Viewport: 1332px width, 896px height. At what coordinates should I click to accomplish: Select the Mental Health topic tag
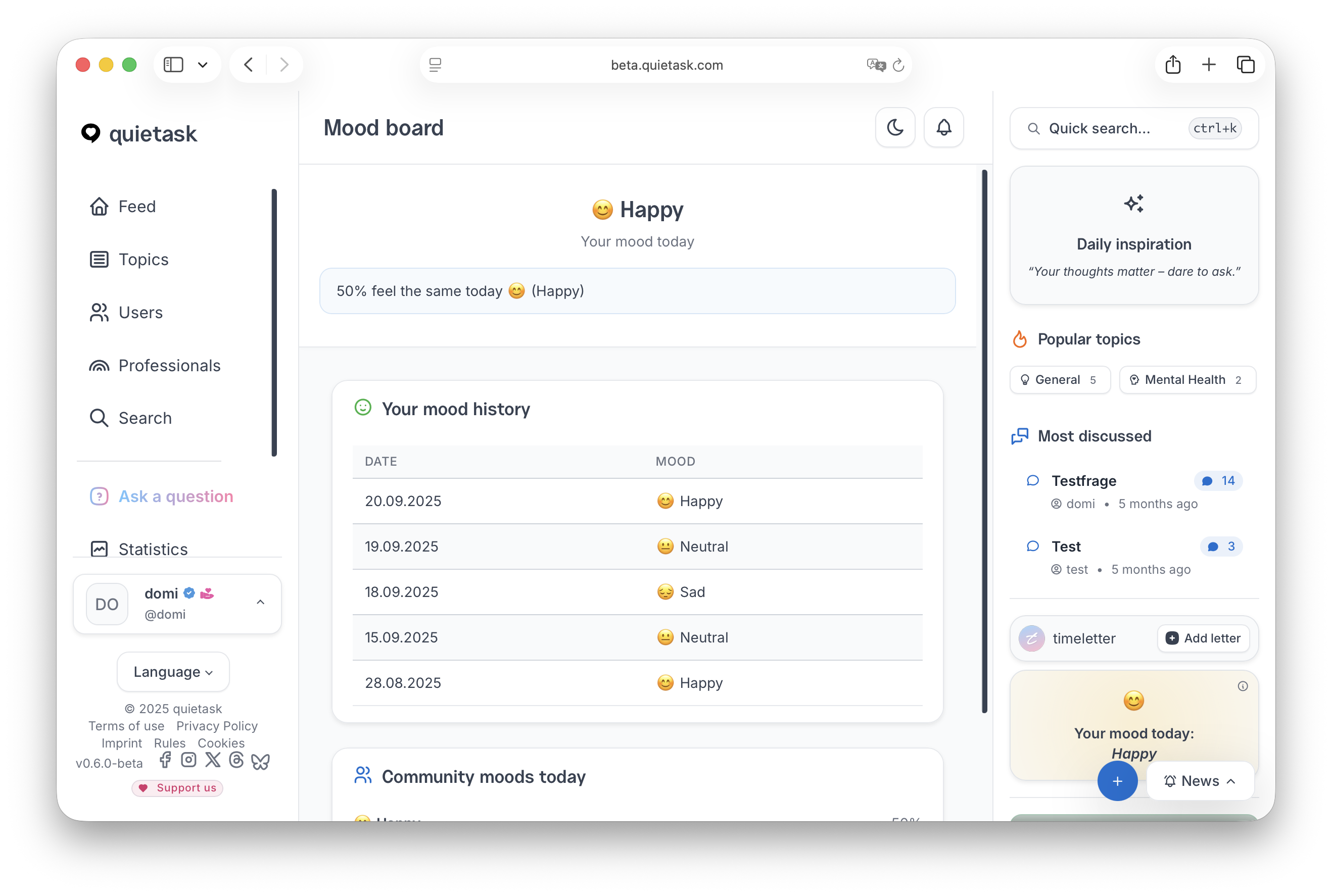click(x=1187, y=380)
